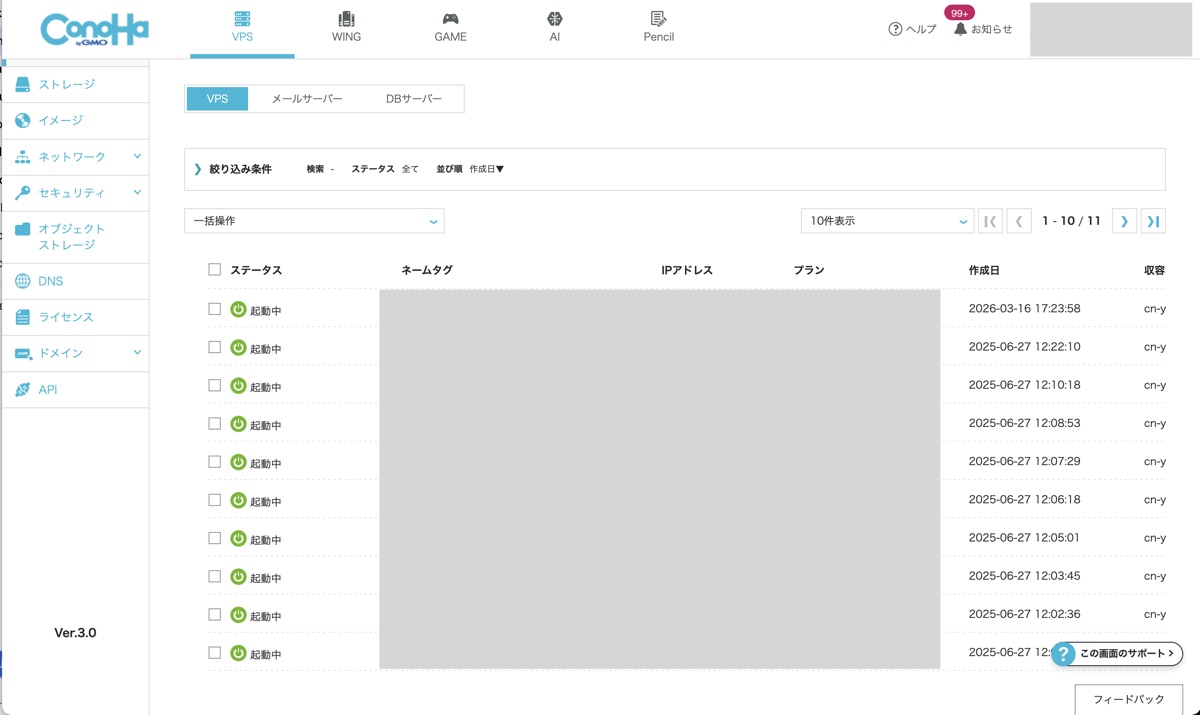Check the row created 2025-06-27 12:03:45
This screenshot has width=1200, height=715.
[x=214, y=576]
